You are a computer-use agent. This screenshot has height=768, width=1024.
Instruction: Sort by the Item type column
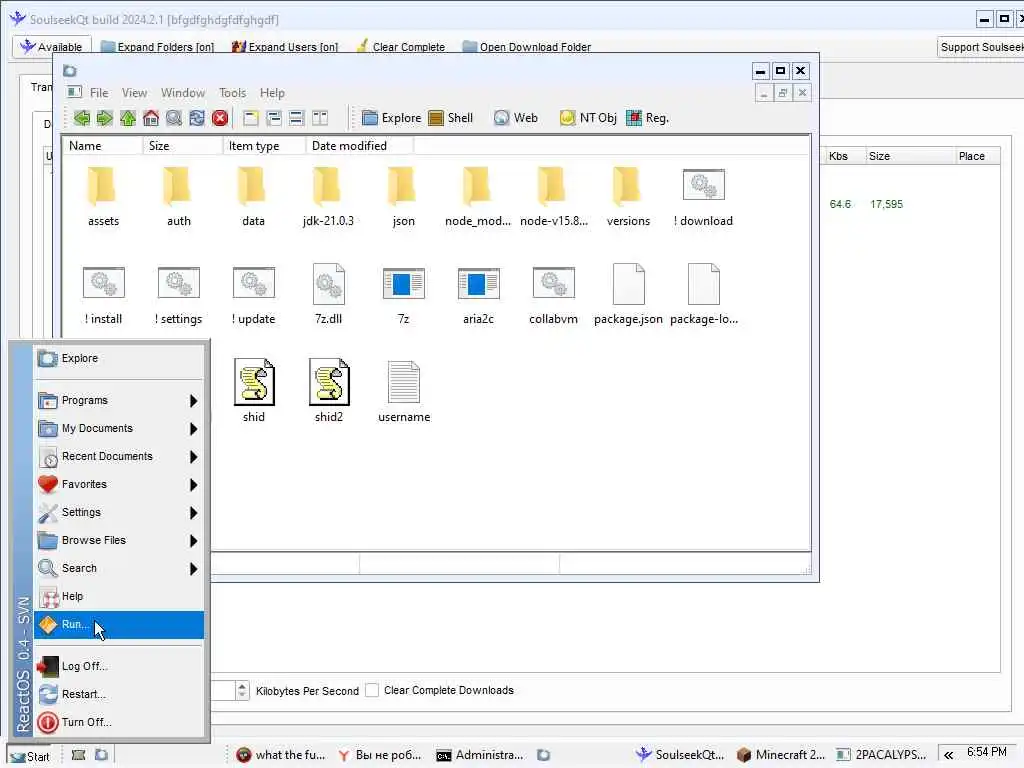[x=263, y=146]
